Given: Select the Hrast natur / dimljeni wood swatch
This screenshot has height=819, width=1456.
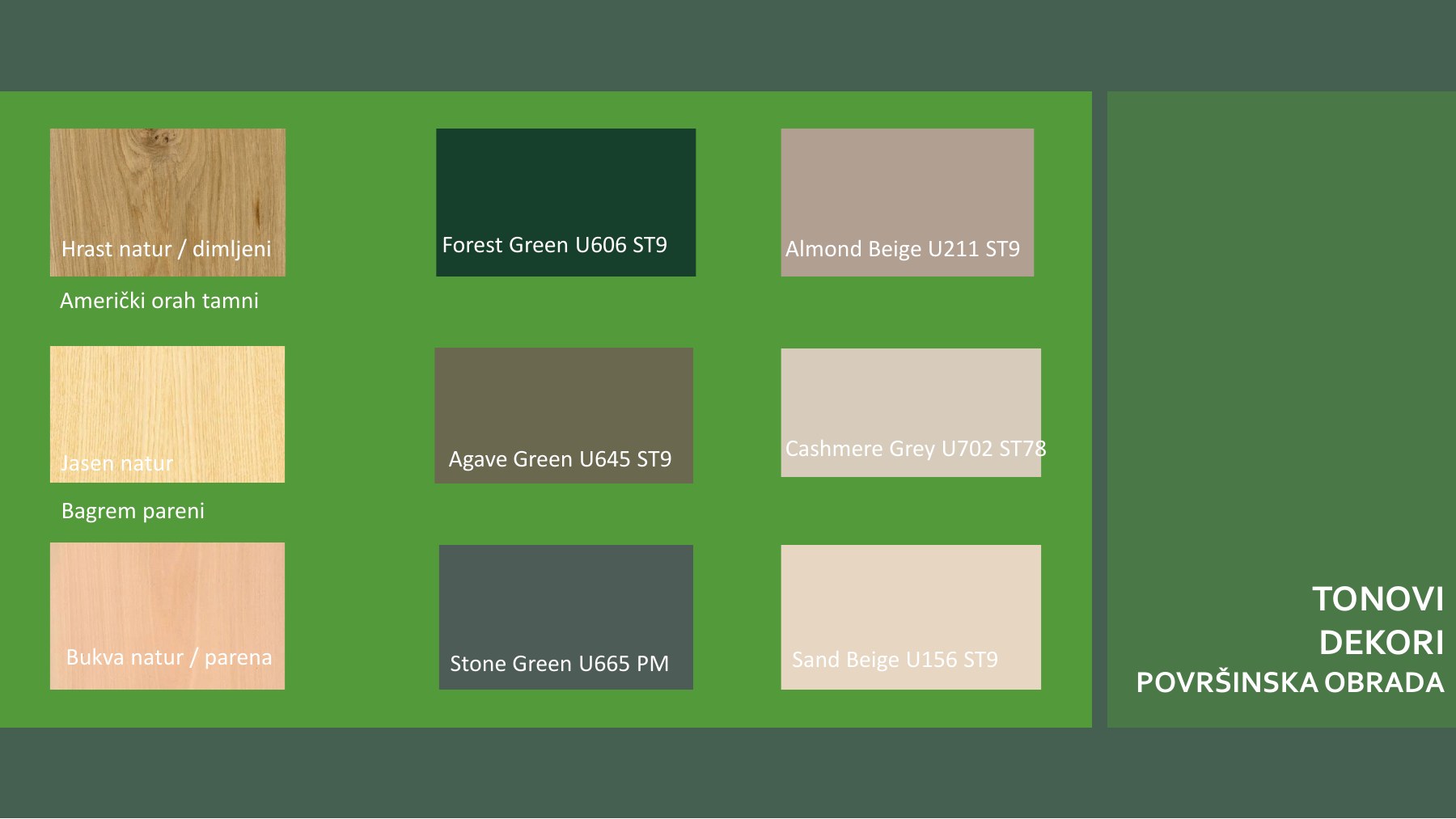Looking at the screenshot, I should click(167, 202).
